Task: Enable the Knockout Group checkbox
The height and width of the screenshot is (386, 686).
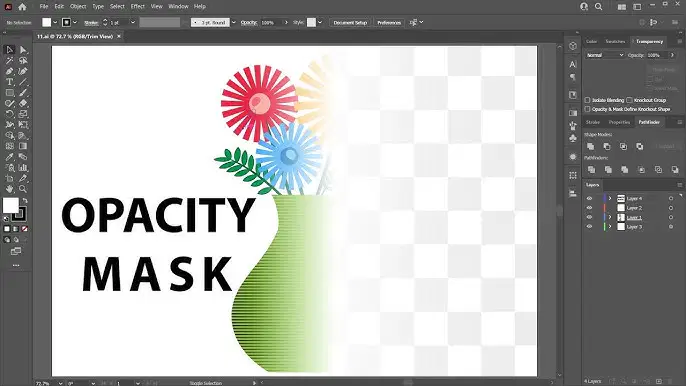Action: [x=630, y=100]
